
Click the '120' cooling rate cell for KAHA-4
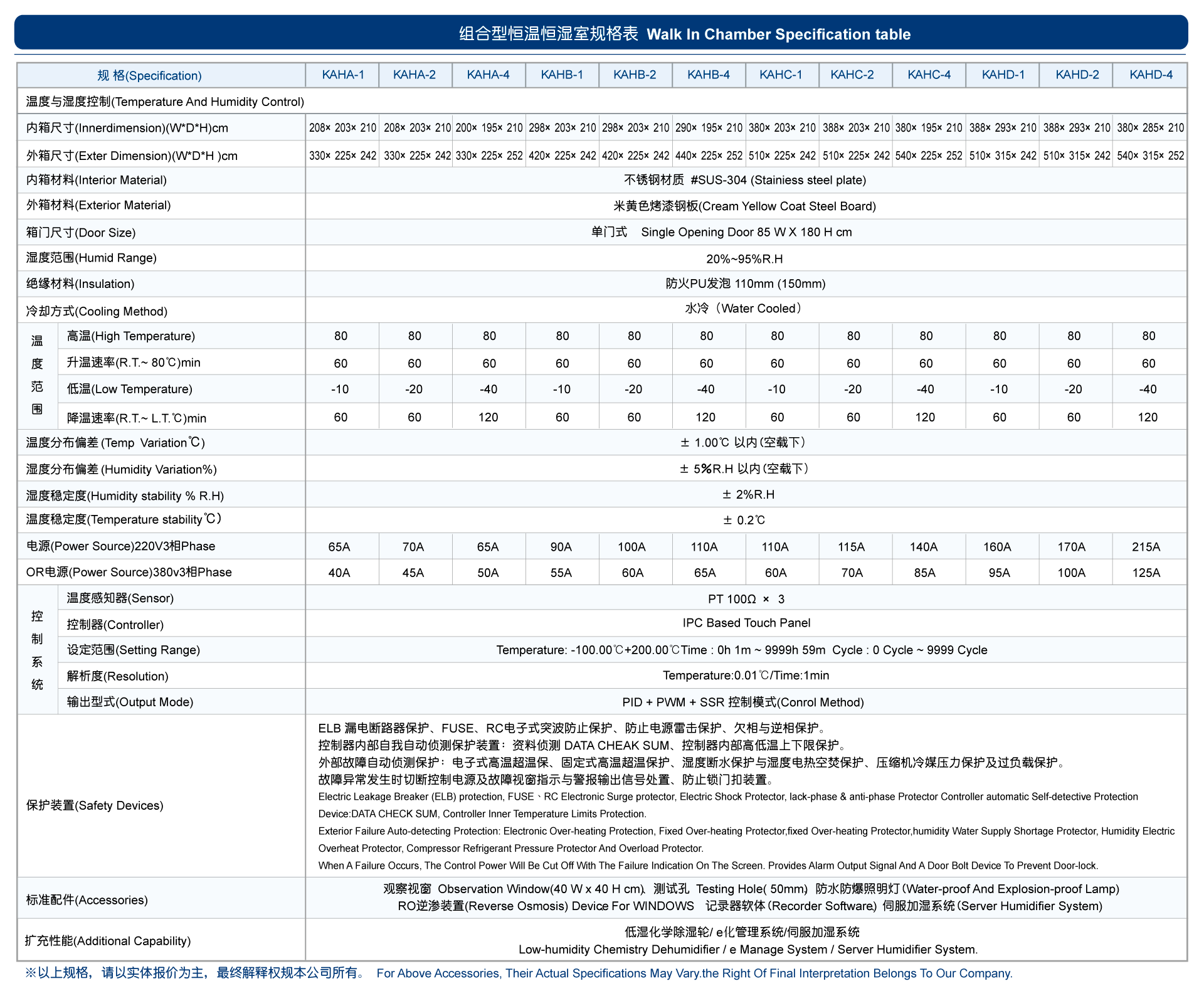pyautogui.click(x=488, y=417)
